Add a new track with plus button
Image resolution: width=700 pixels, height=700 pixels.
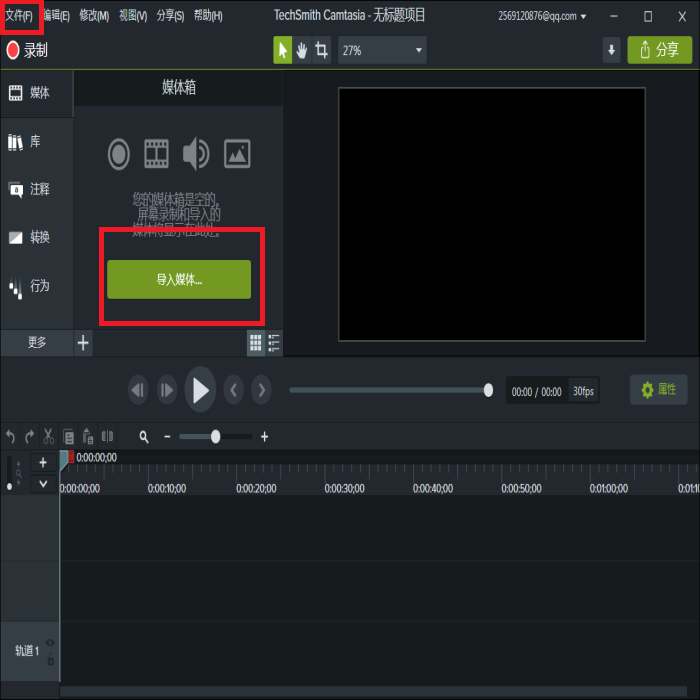click(x=43, y=462)
